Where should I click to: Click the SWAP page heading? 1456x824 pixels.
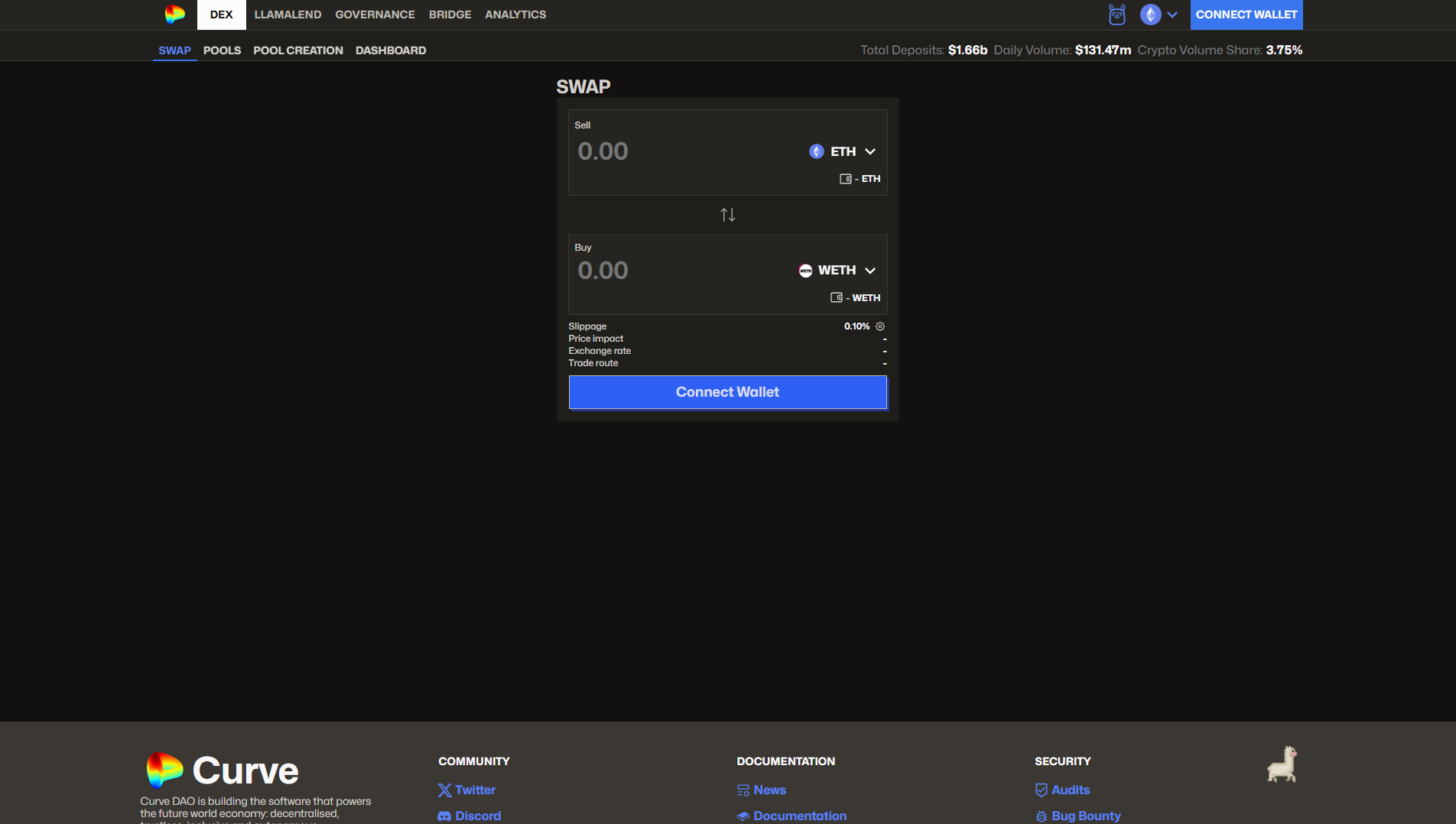point(583,87)
